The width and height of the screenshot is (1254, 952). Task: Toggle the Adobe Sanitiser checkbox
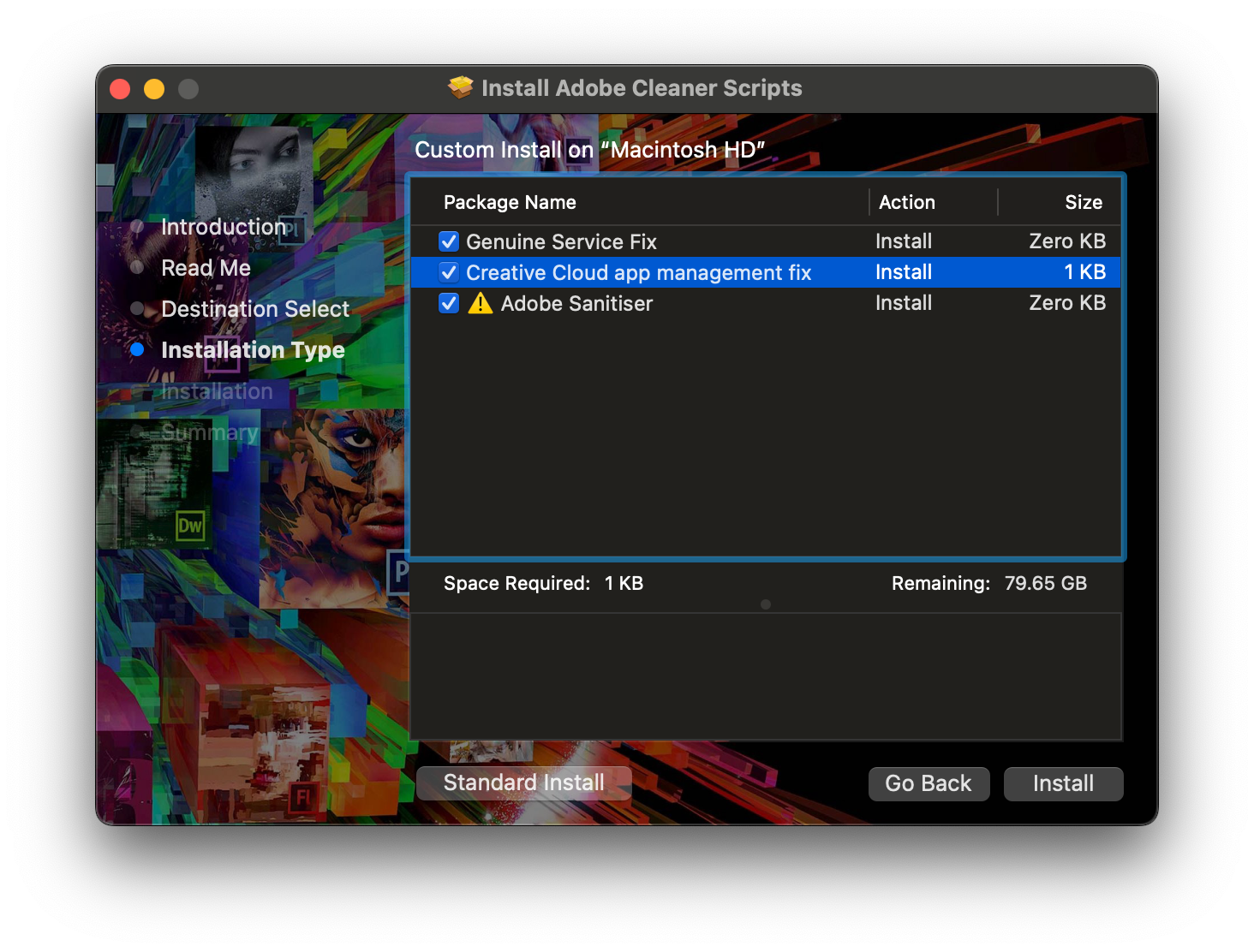tap(449, 303)
